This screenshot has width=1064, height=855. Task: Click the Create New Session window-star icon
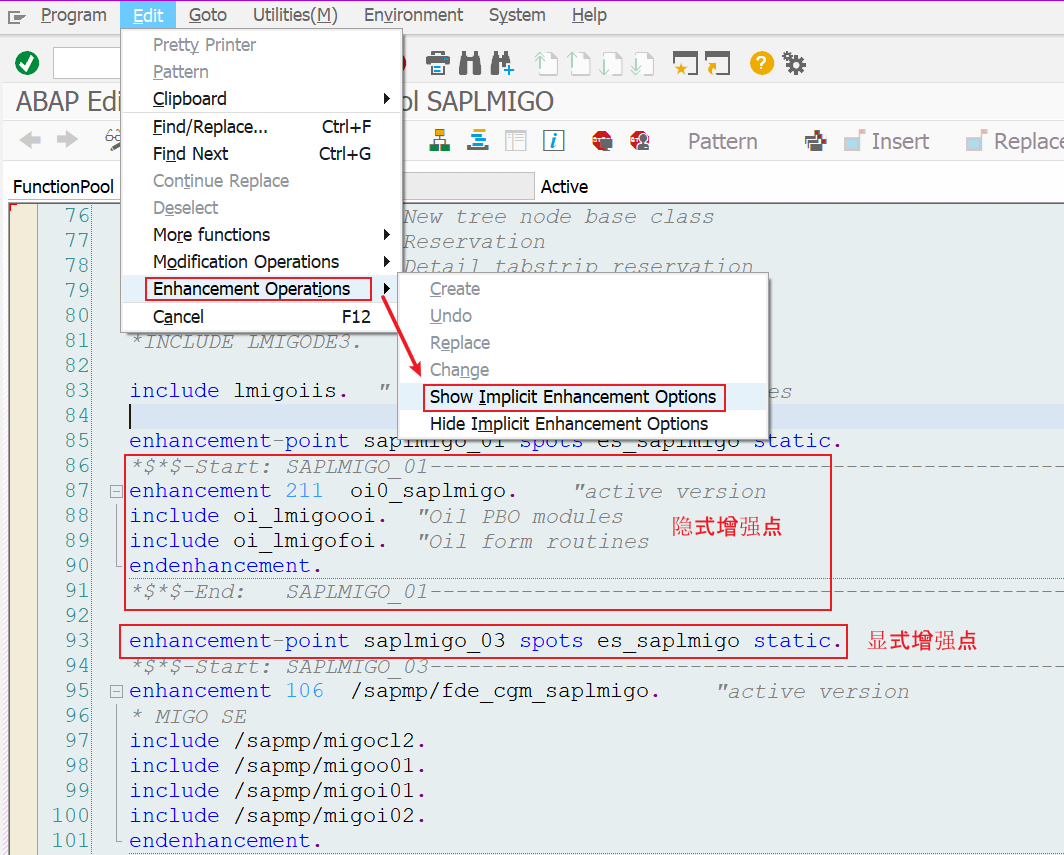[x=685, y=63]
